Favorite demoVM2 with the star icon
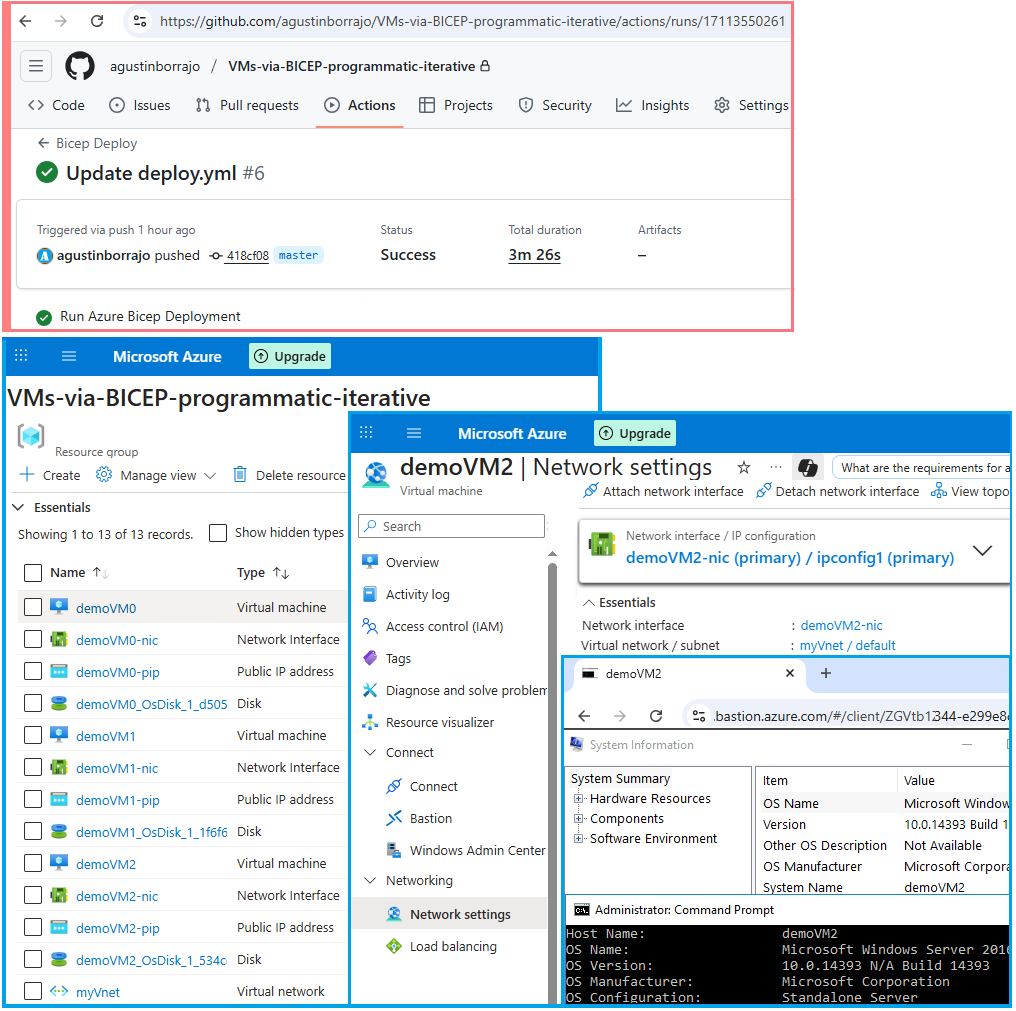 (x=744, y=467)
